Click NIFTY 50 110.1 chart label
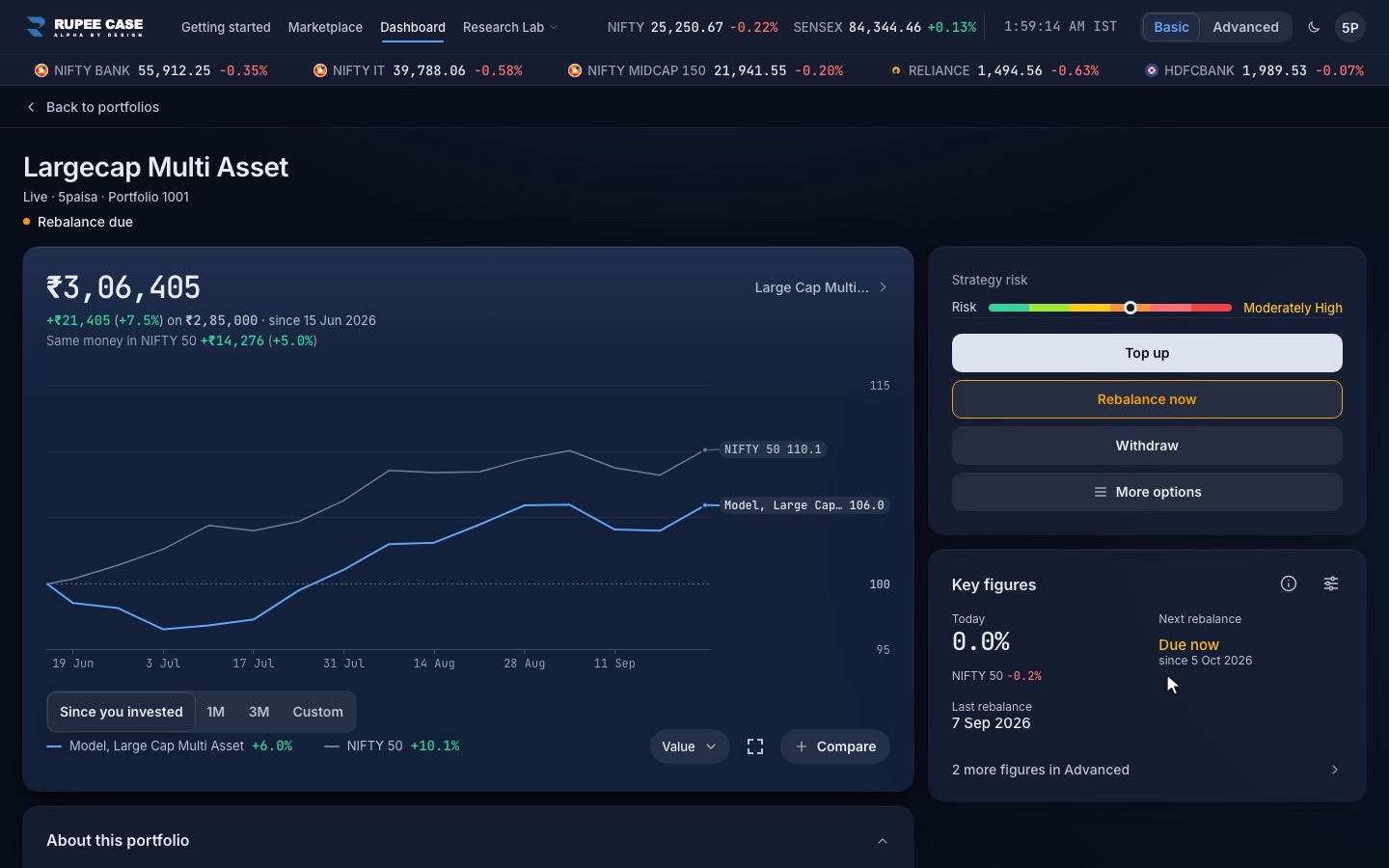Viewport: 1389px width, 868px height. tap(773, 449)
